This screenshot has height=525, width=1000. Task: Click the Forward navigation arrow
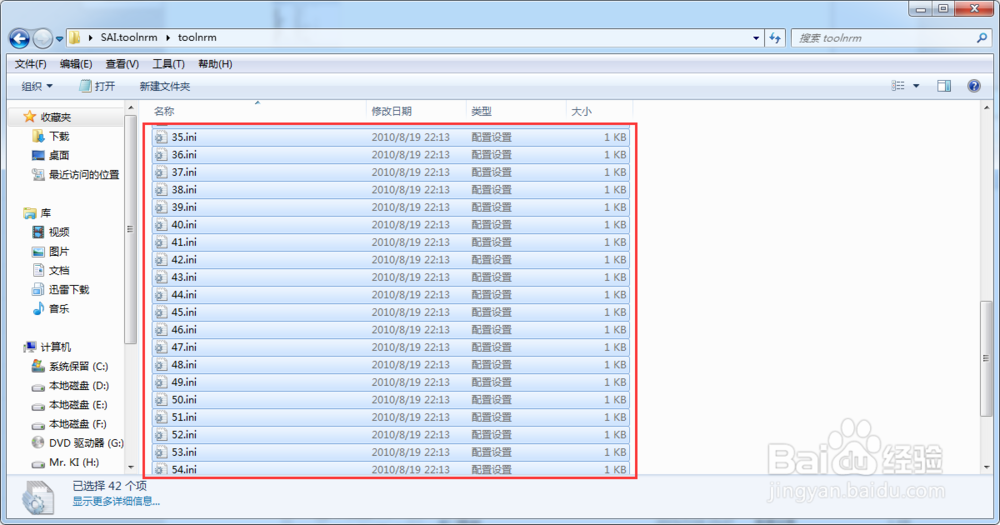pos(42,38)
